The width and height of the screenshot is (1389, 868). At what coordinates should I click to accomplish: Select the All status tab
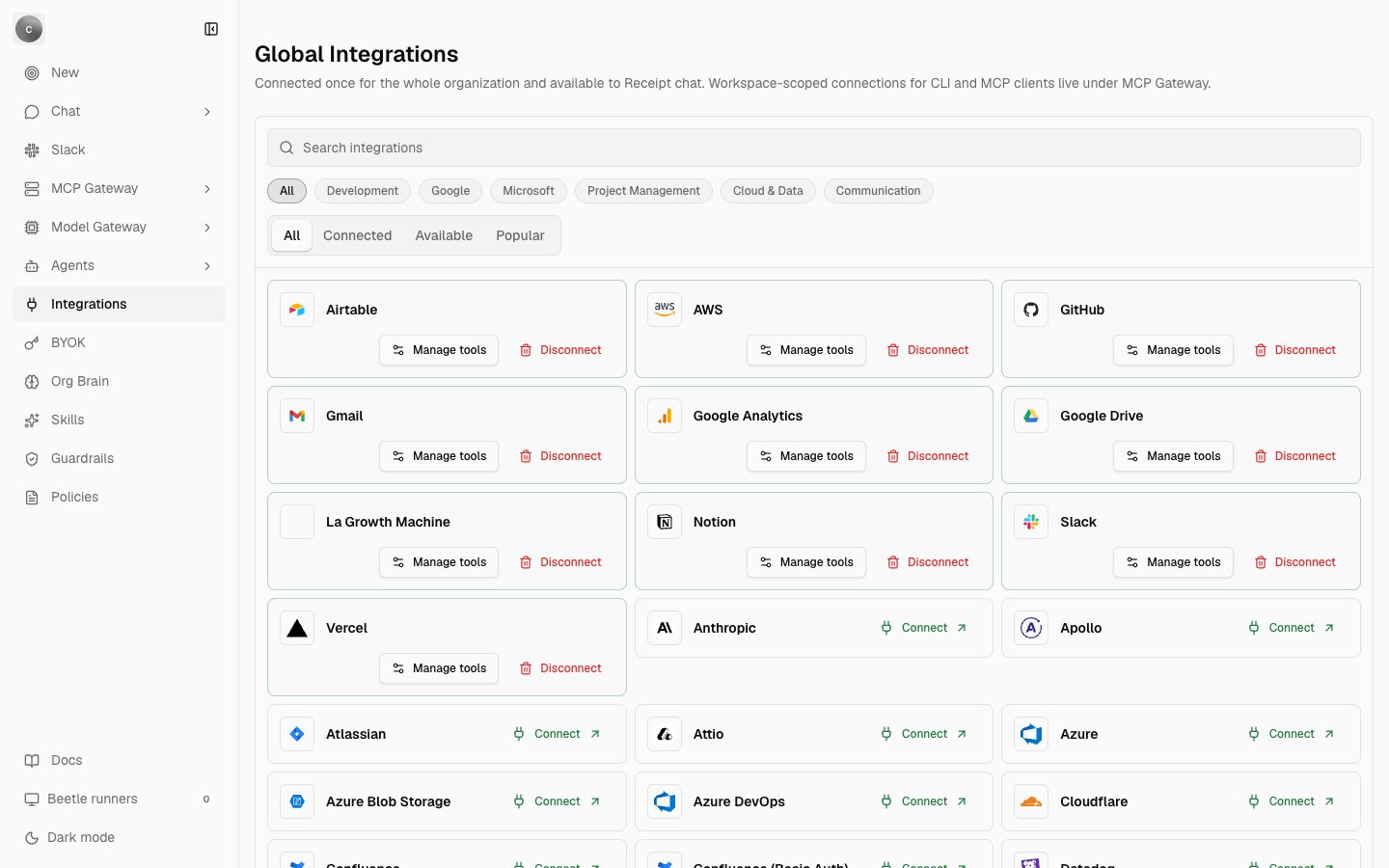[291, 235]
